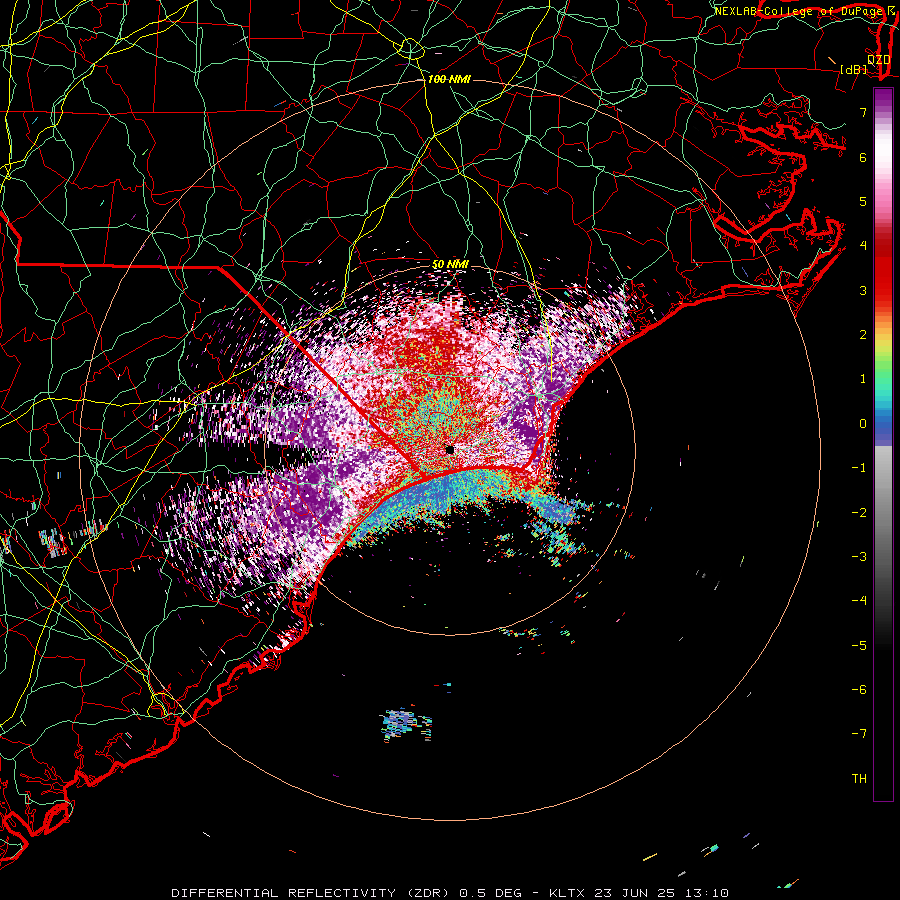The width and height of the screenshot is (900, 900).
Task: Click the ZDR color scale bar
Action: (883, 444)
